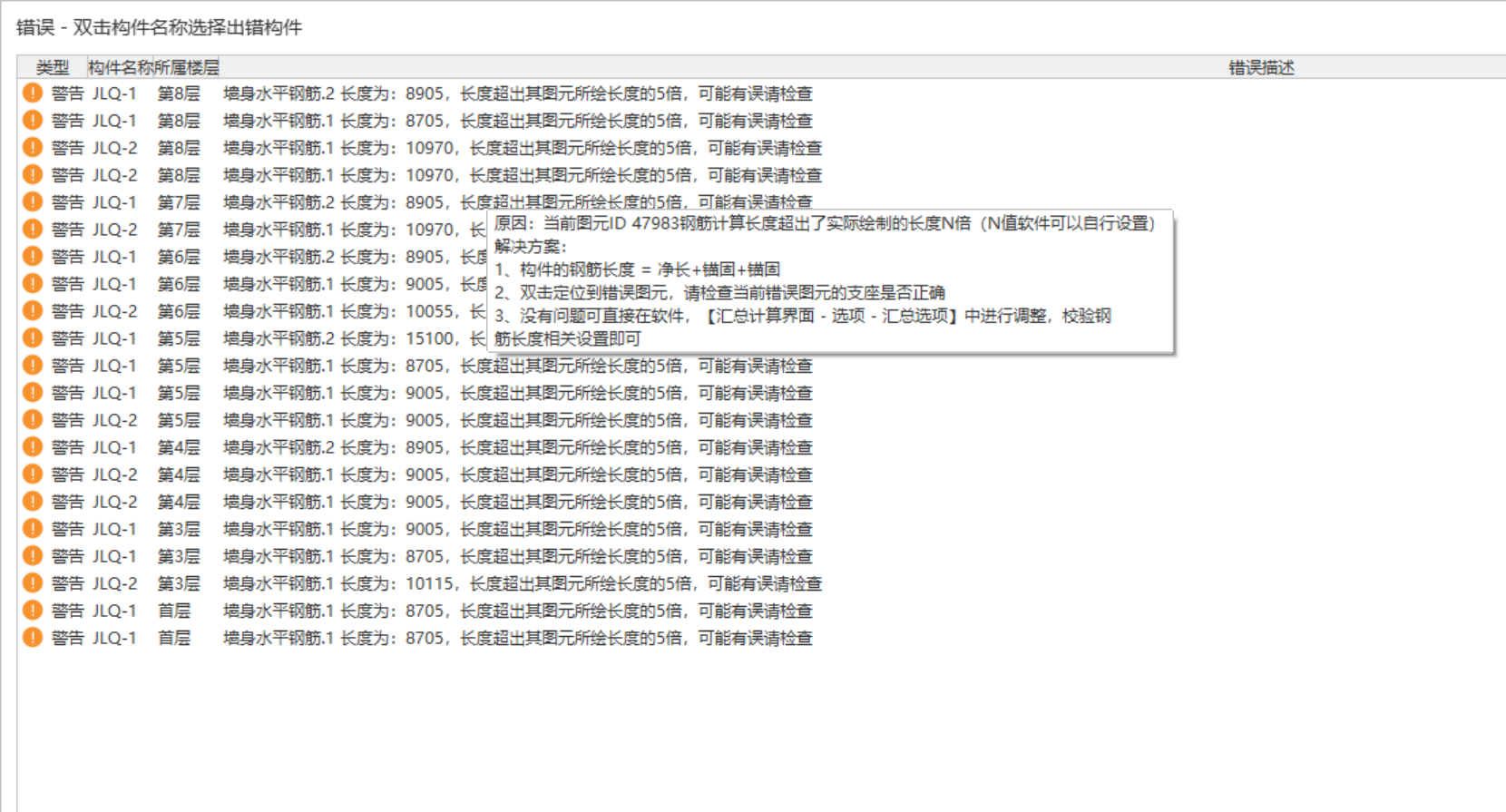
Task: Click 第3层 floor cell of JLQ-1 8705 row
Action: (179, 556)
